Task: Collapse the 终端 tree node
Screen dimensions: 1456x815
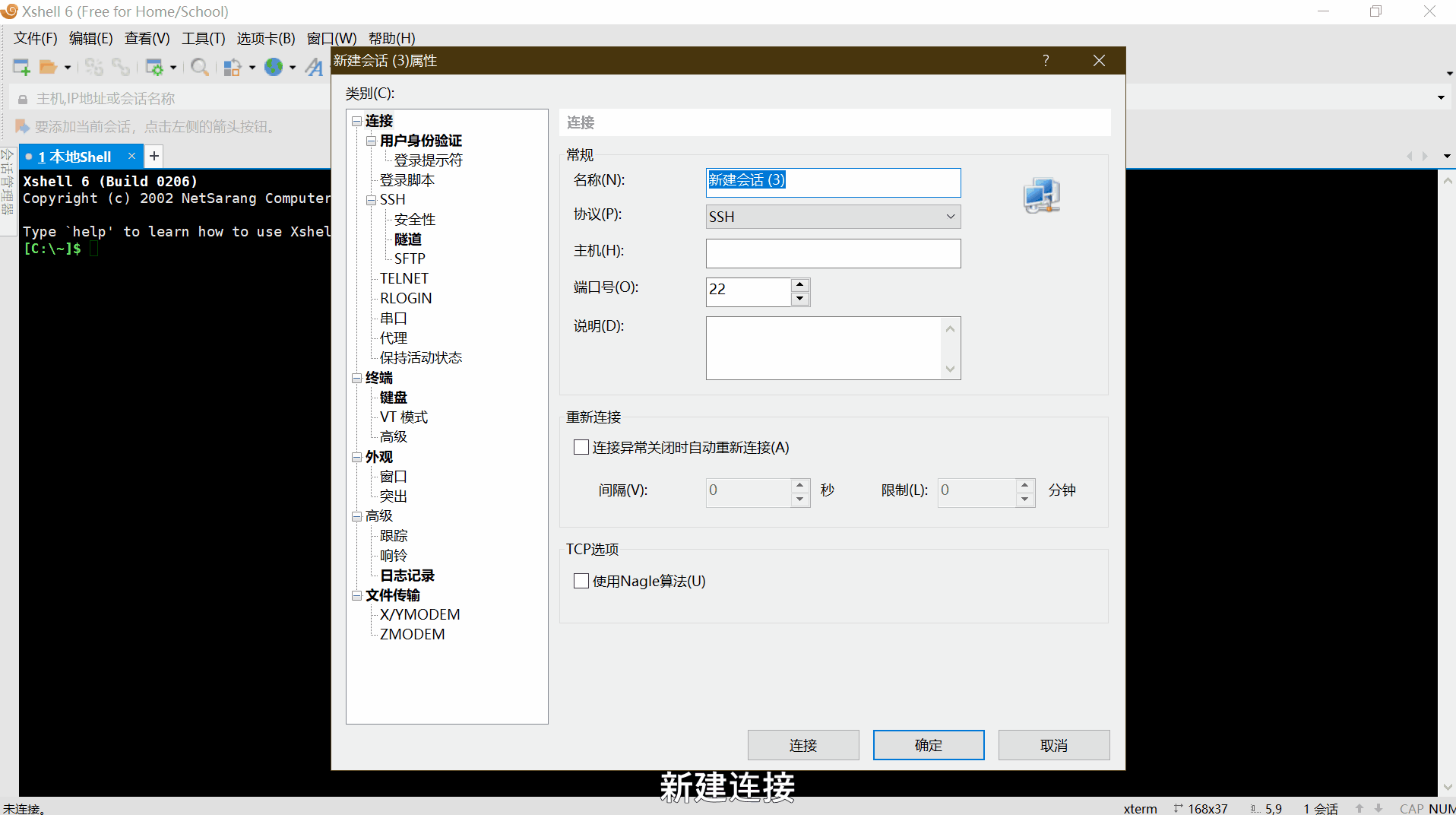Action: pos(356,378)
